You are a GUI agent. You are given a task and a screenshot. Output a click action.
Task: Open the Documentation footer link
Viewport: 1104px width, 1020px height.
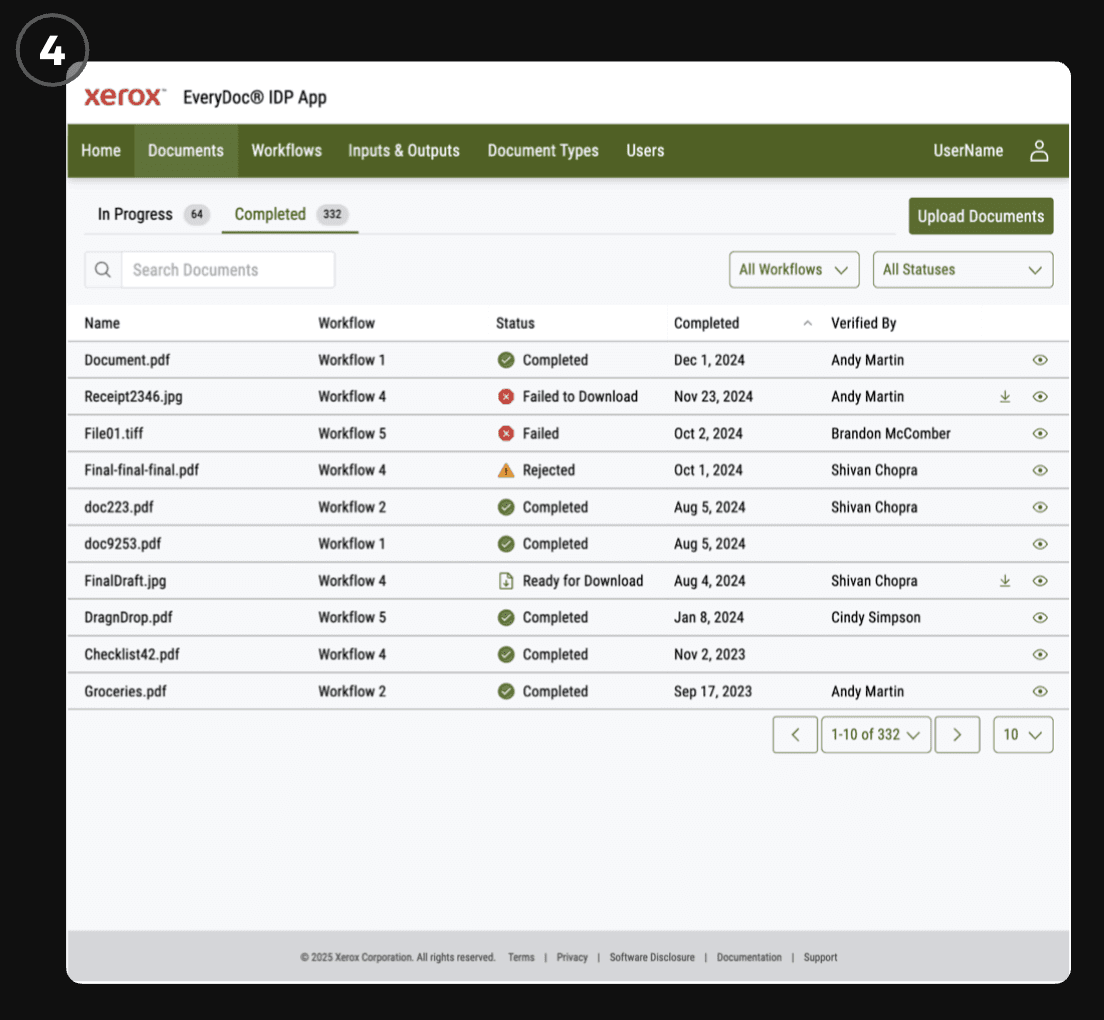tap(749, 957)
